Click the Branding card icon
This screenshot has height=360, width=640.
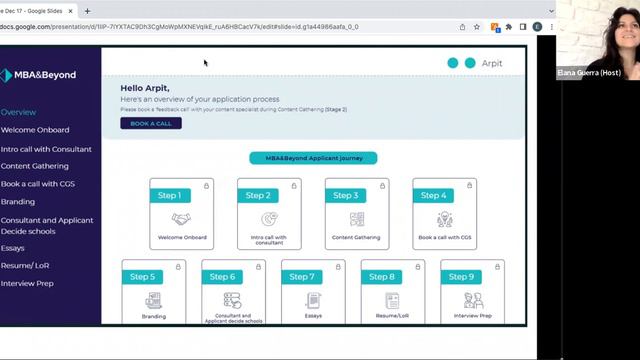154,301
